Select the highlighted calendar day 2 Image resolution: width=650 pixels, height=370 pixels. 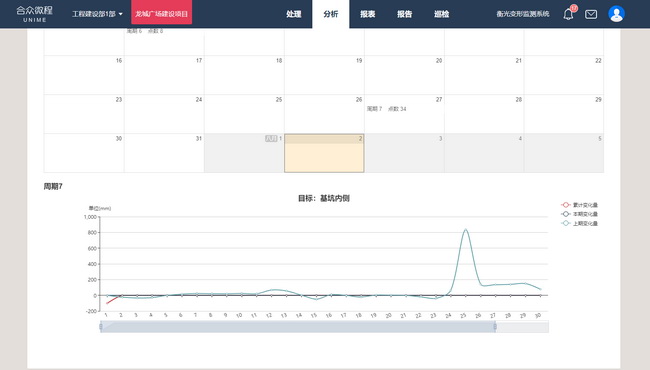click(324, 153)
